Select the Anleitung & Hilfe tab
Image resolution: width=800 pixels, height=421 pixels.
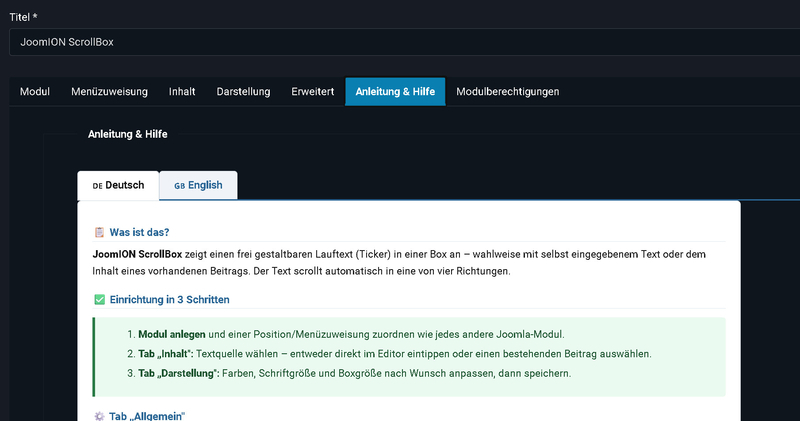coord(395,92)
